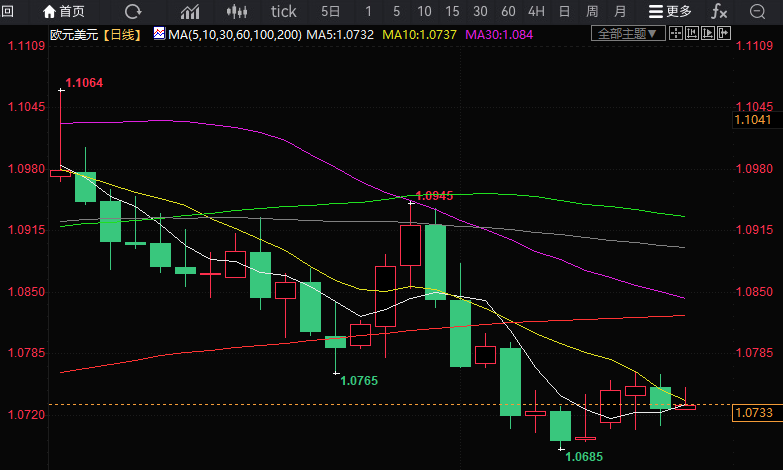Image resolution: width=783 pixels, height=470 pixels.
Task: Select the 60-minute timeframe
Action: click(x=508, y=11)
